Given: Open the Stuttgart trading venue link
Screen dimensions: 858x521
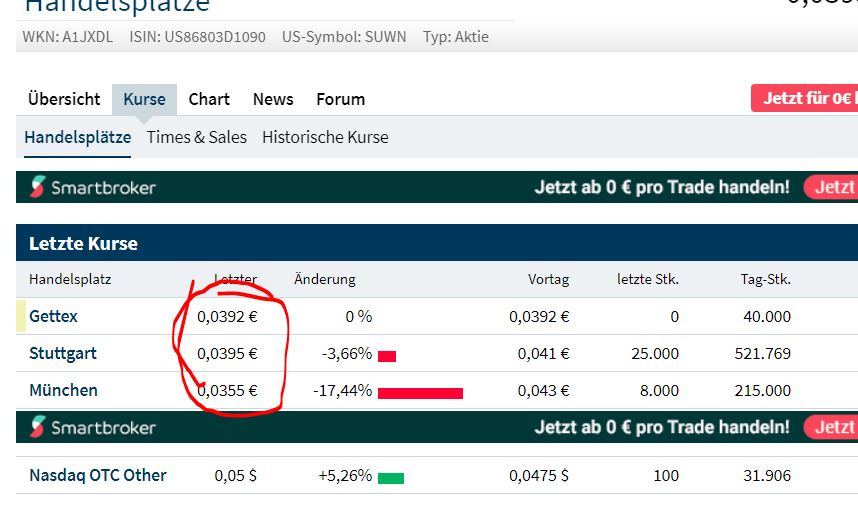Looking at the screenshot, I should pos(63,353).
